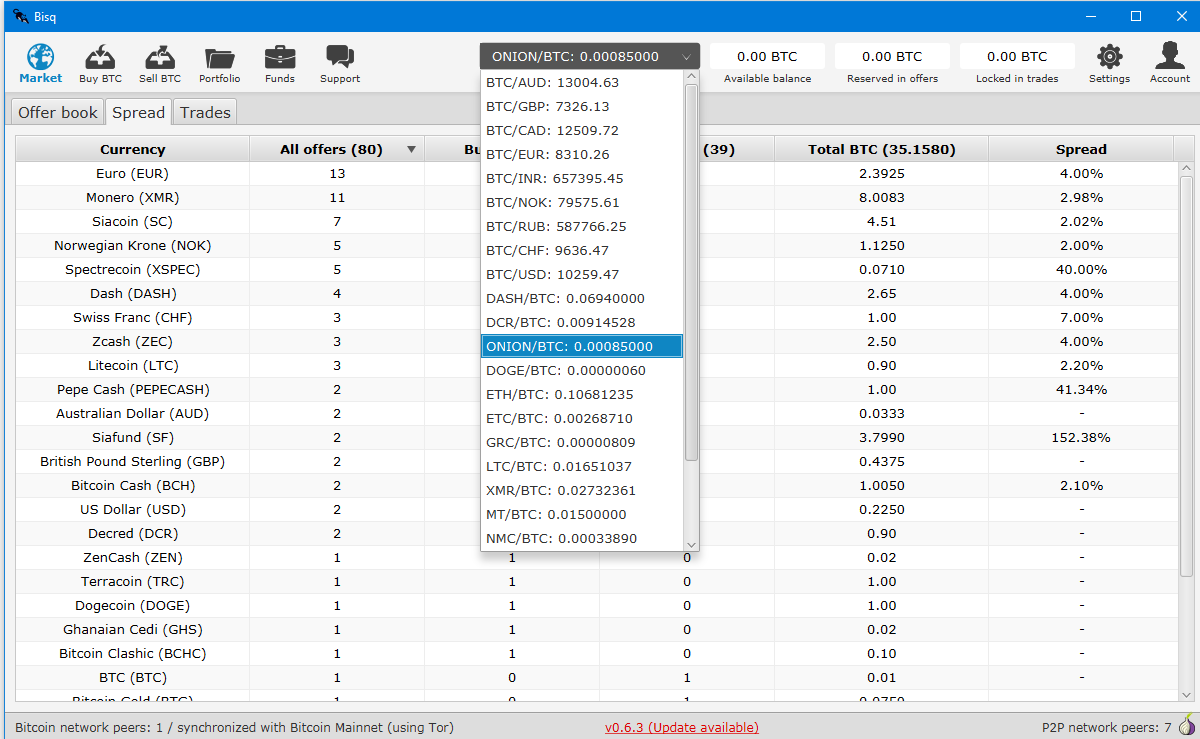Select BTC/CHF price entry
This screenshot has width=1200, height=739.
(582, 250)
